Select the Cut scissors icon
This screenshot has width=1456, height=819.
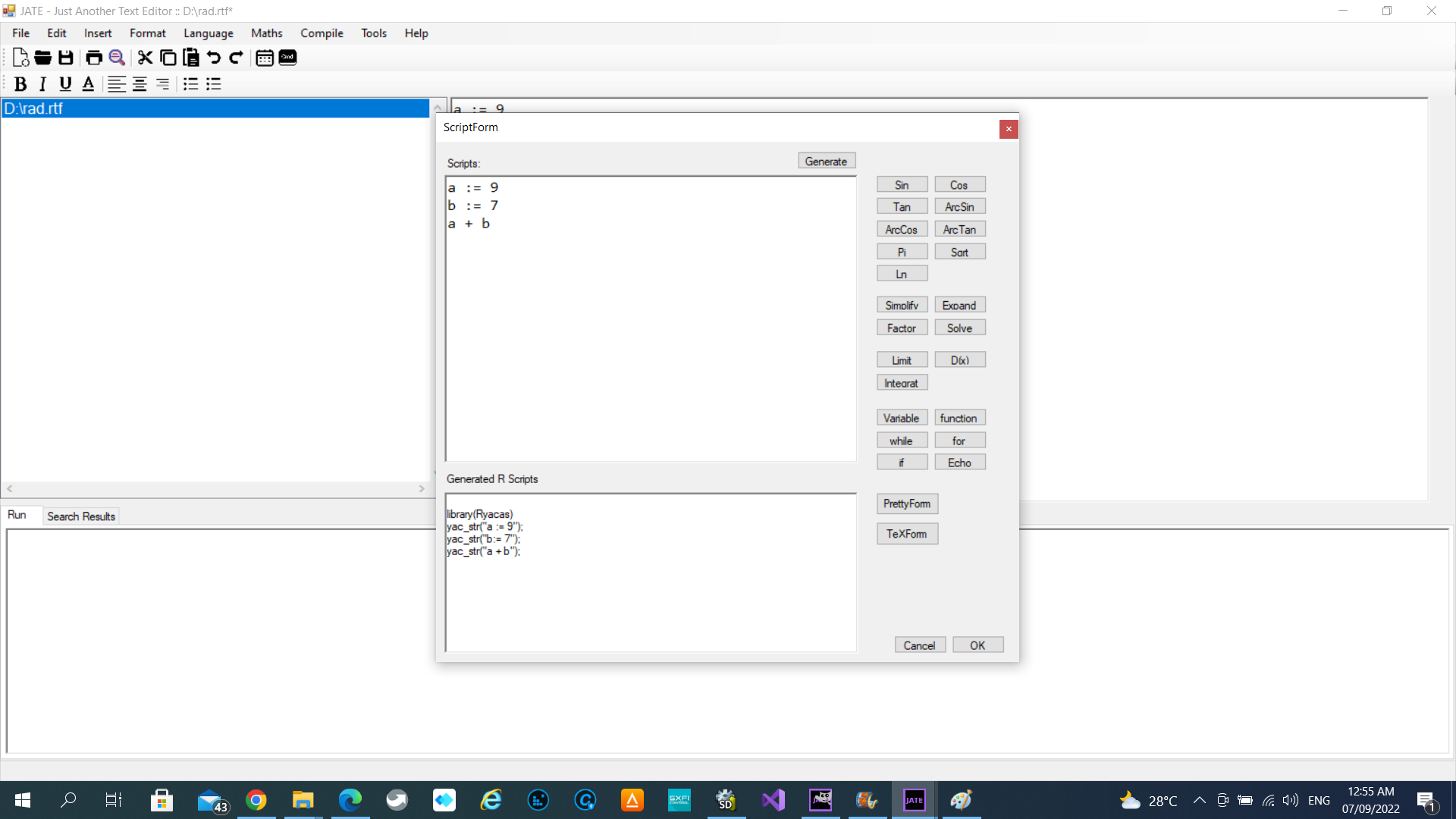pyautogui.click(x=145, y=58)
